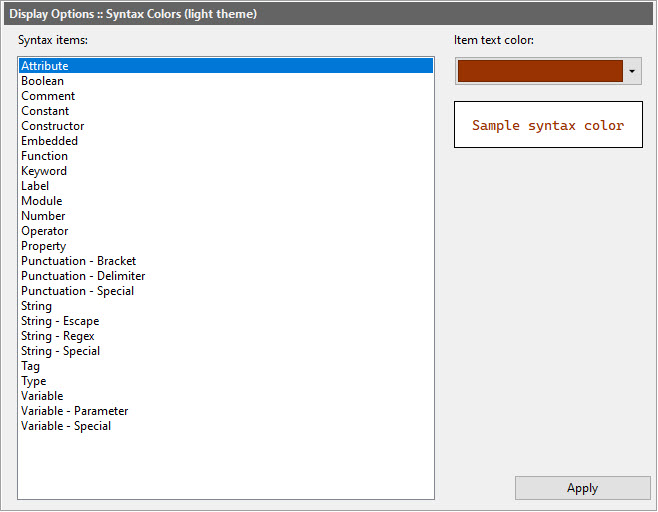Viewport: 658px width, 512px height.
Task: Select the Attribute syntax item
Action: (x=226, y=66)
